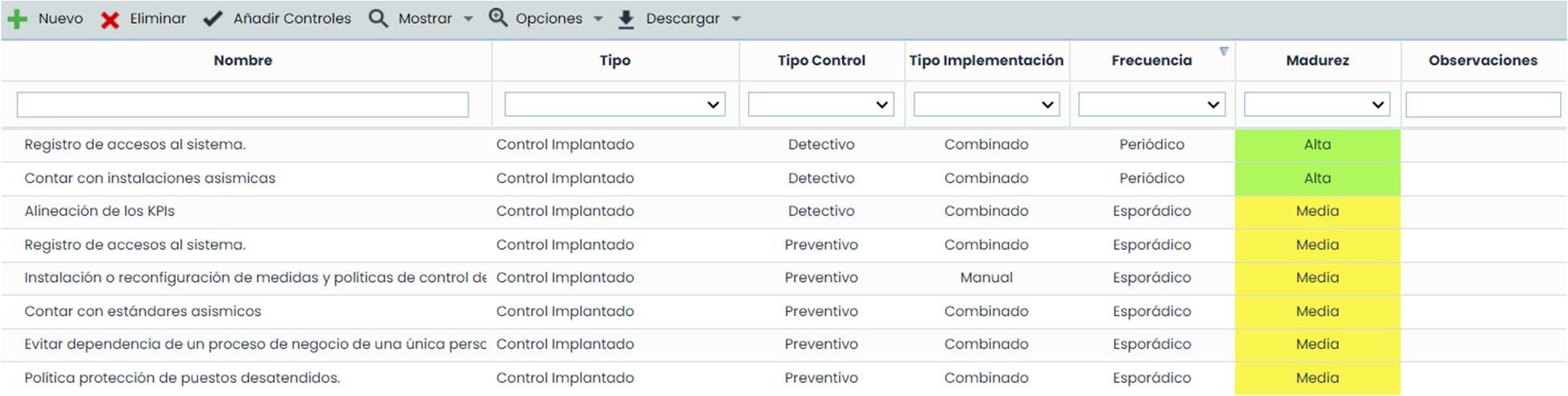Expand the Descargar dropdown arrow
The height and width of the screenshot is (396, 1568).
[x=736, y=19]
